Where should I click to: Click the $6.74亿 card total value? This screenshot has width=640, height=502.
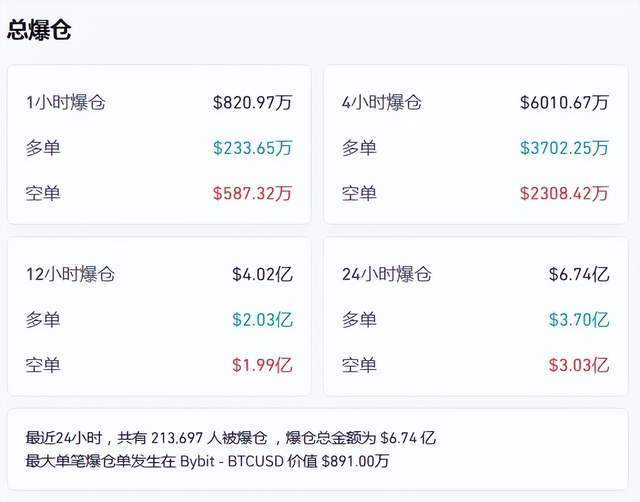[x=578, y=274]
